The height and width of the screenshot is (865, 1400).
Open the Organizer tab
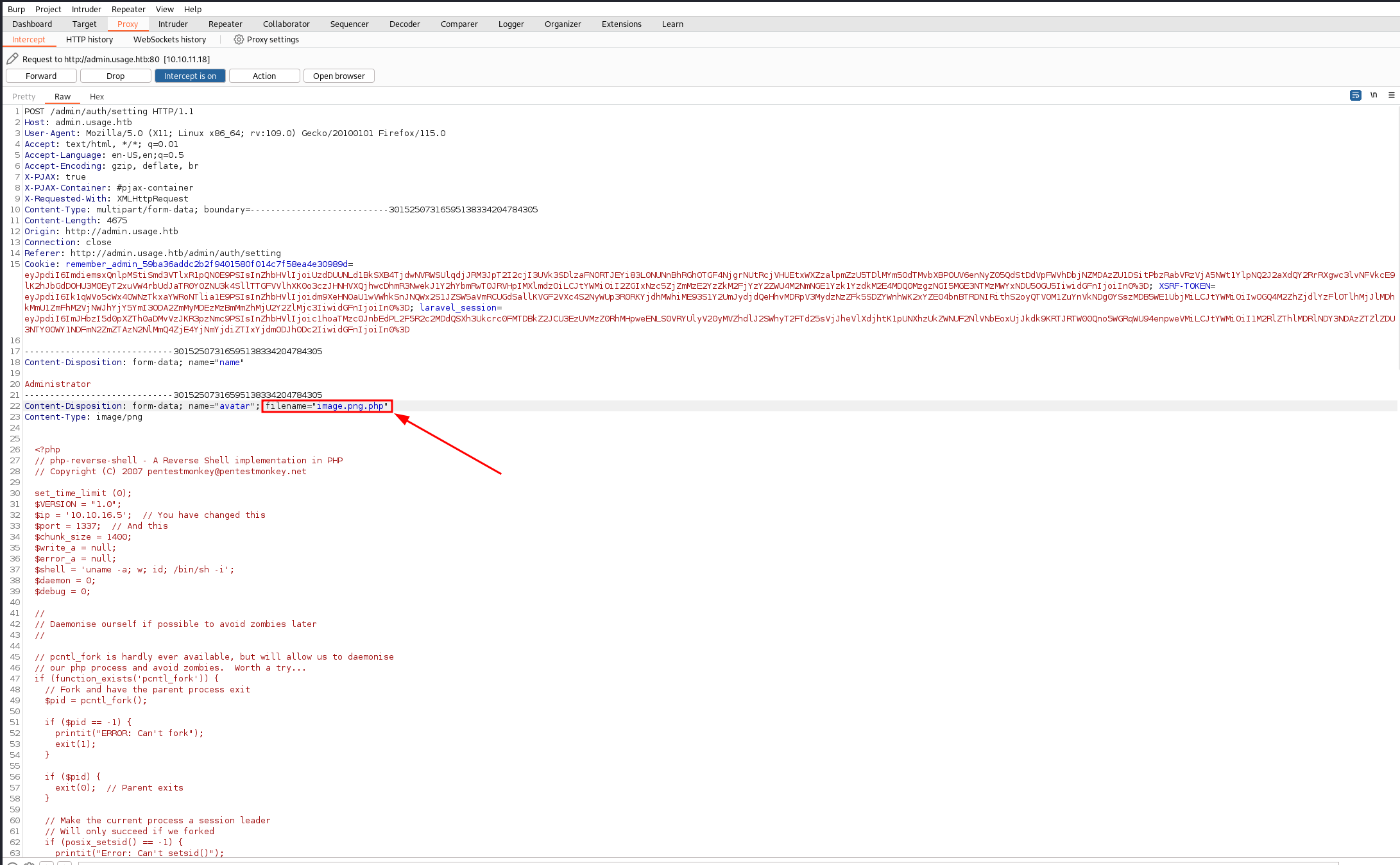pos(563,24)
